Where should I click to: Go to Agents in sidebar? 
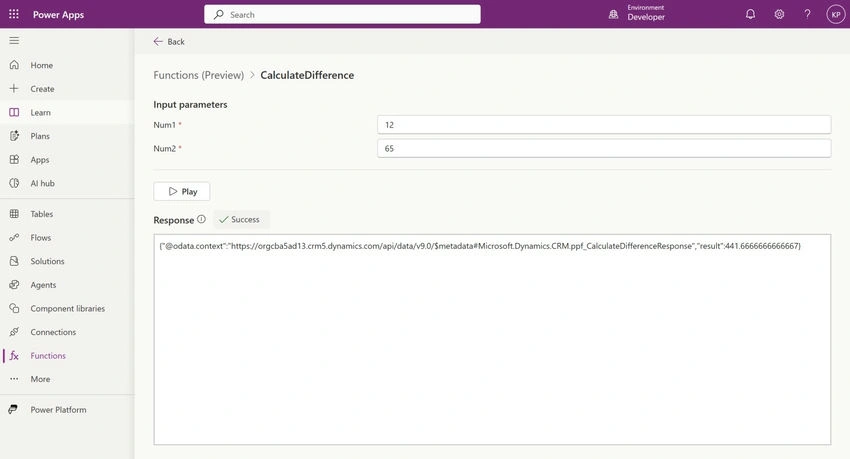[x=67, y=285]
